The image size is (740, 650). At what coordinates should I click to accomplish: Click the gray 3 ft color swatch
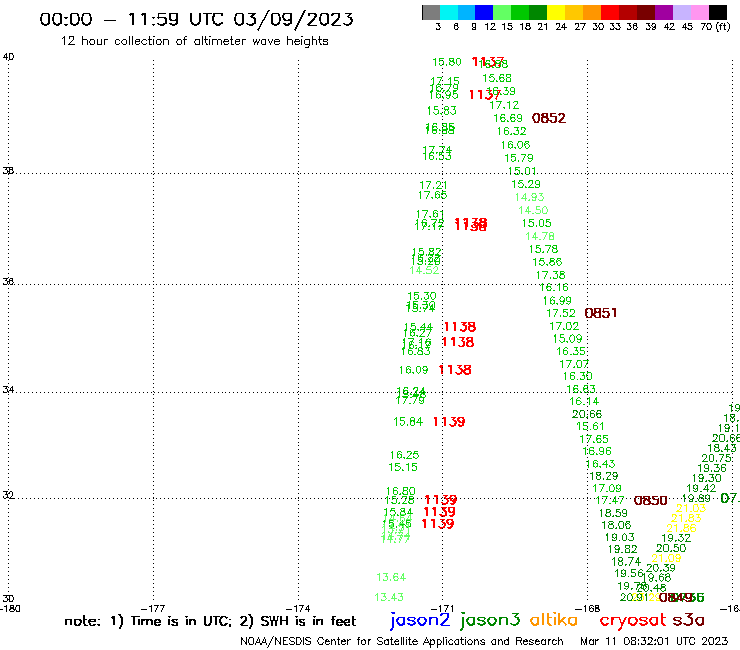(431, 12)
